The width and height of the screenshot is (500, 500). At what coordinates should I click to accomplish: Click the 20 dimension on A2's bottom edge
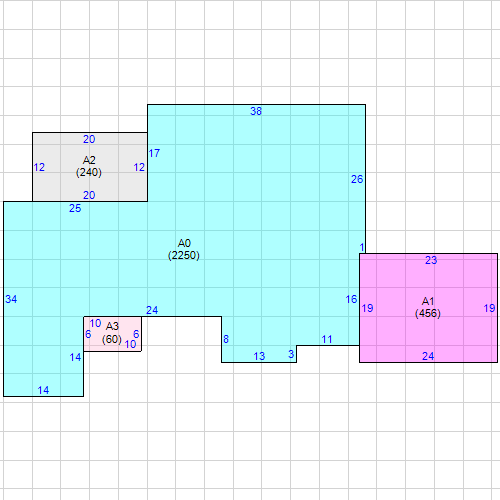[x=89, y=195]
